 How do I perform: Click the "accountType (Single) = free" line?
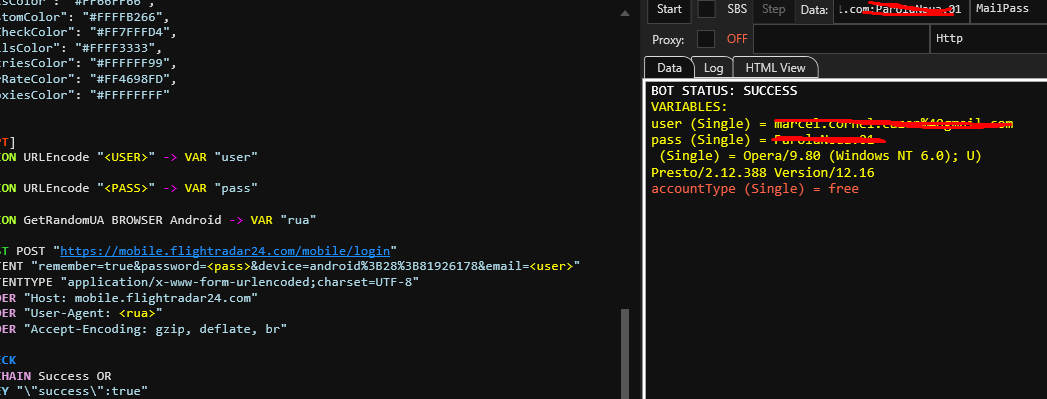point(755,189)
